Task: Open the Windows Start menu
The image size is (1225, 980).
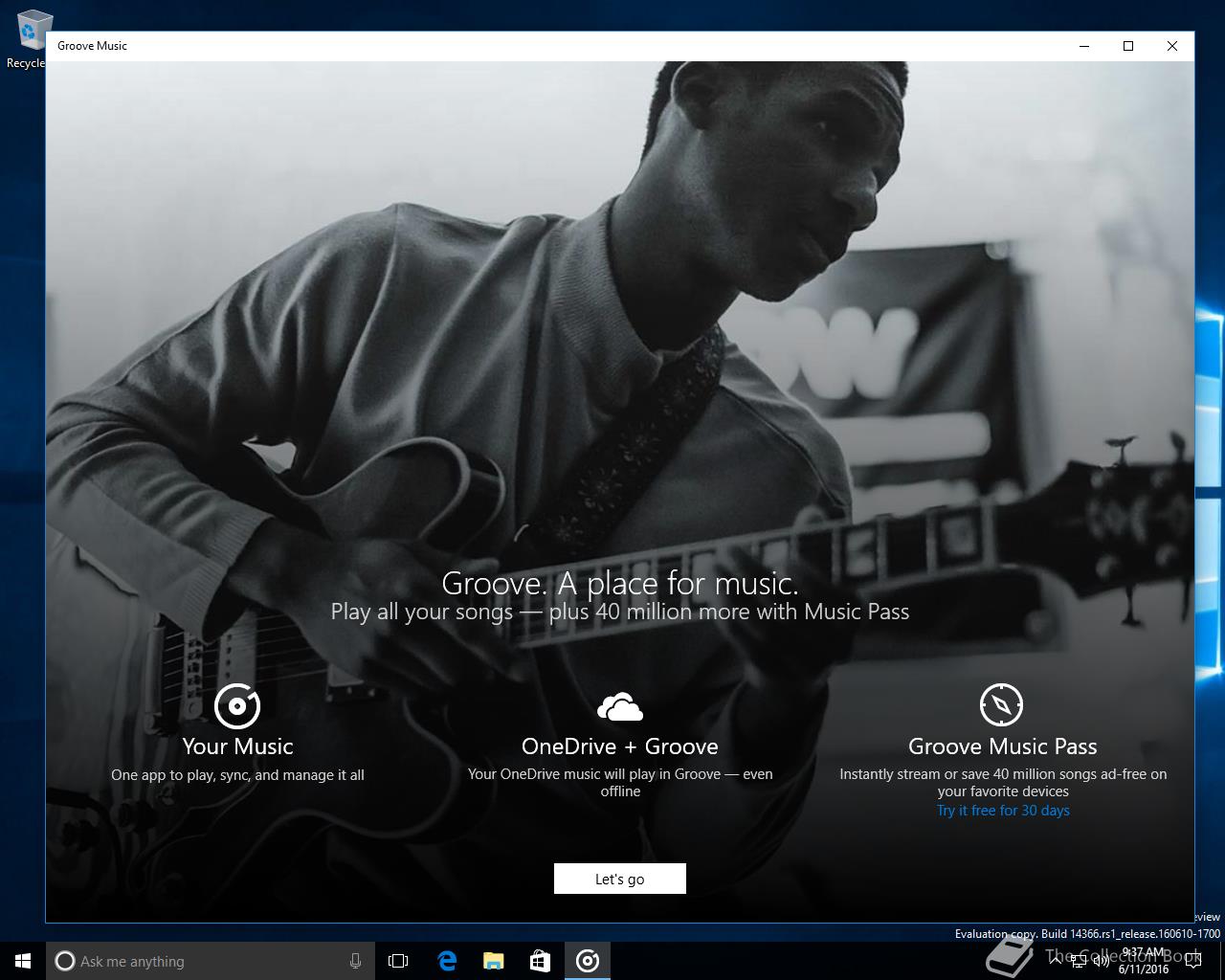Action: [x=23, y=961]
